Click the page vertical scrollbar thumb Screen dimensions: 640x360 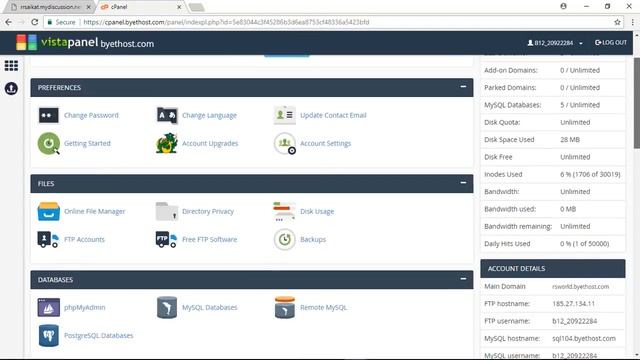tap(637, 103)
